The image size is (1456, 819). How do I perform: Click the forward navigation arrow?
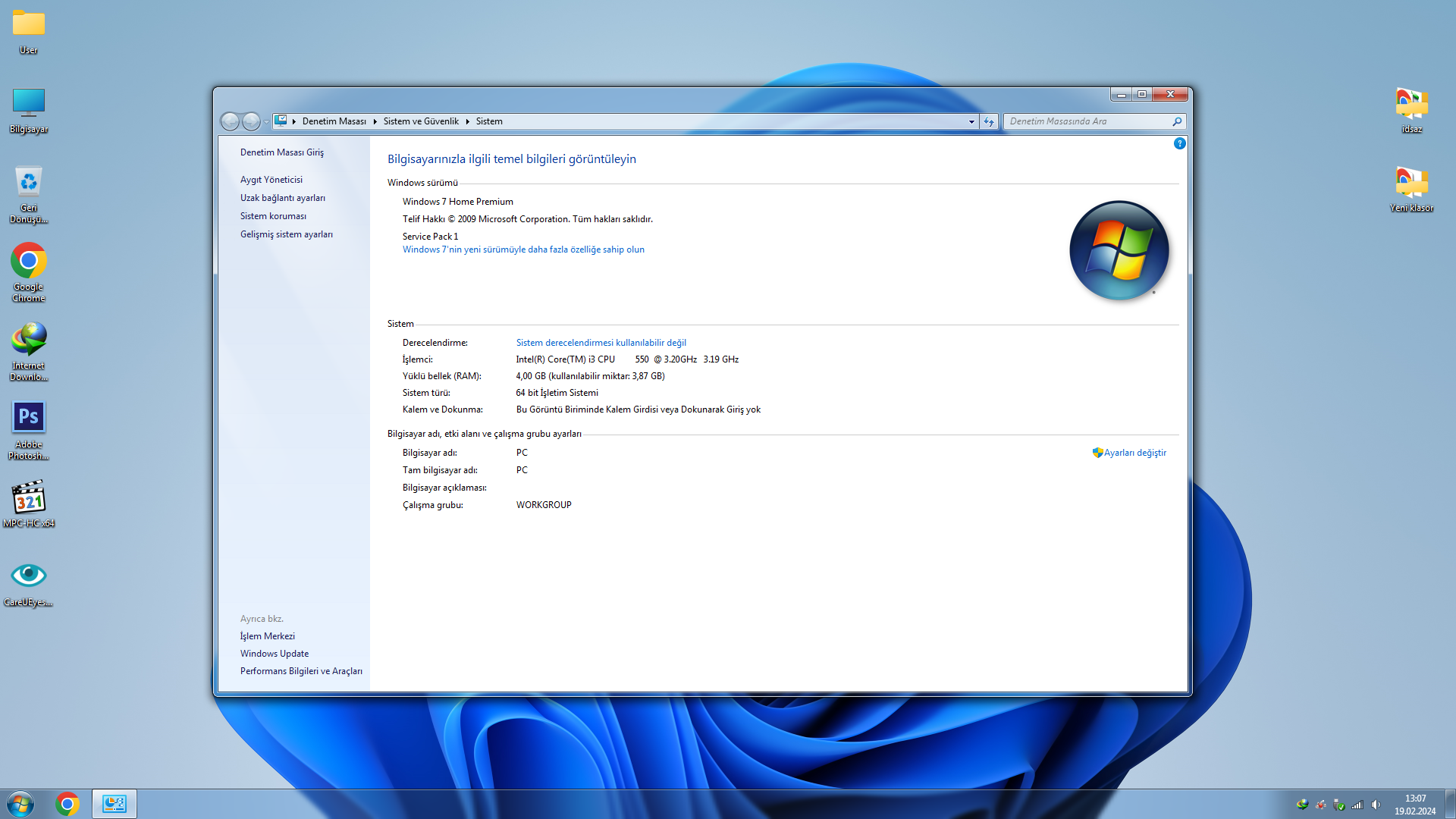[251, 121]
